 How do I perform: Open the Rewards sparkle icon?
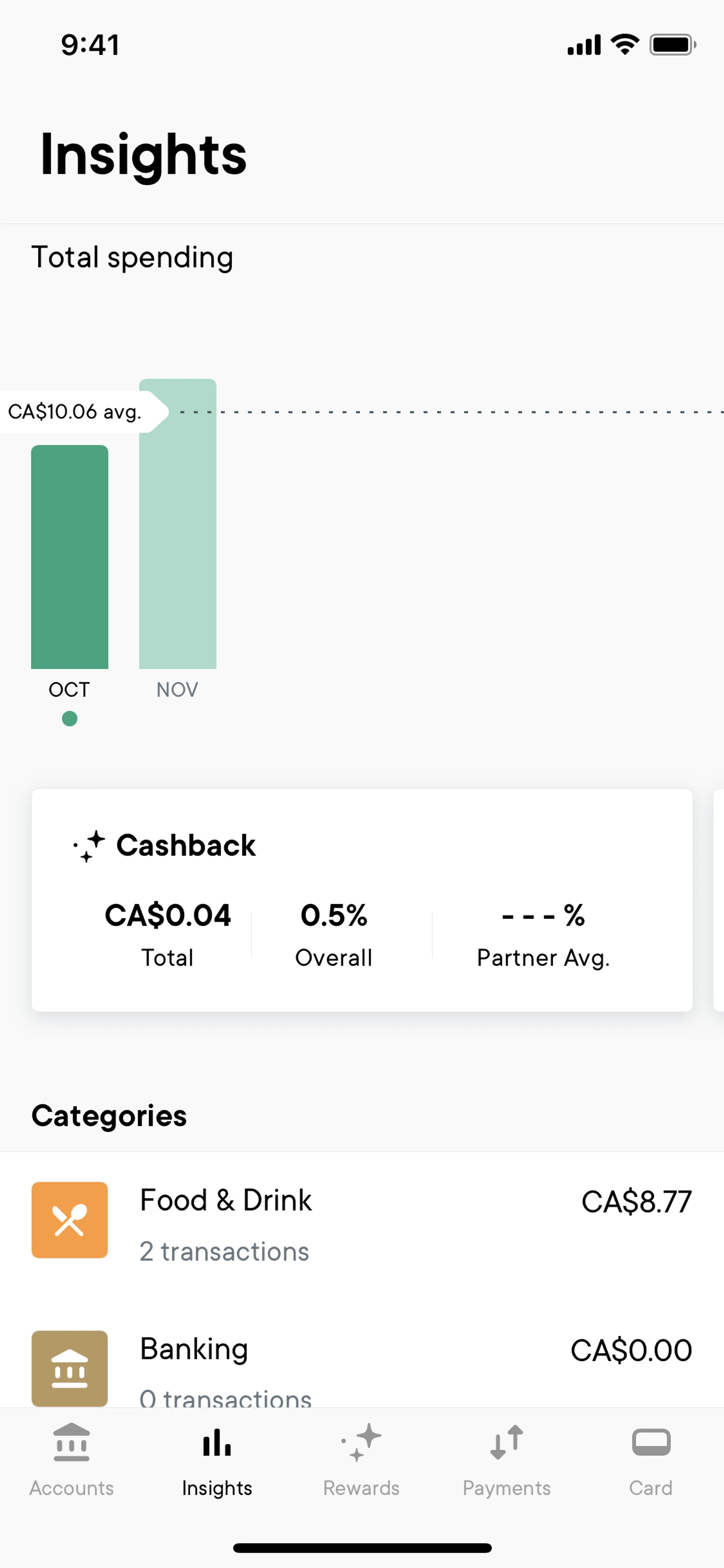pyautogui.click(x=361, y=1441)
